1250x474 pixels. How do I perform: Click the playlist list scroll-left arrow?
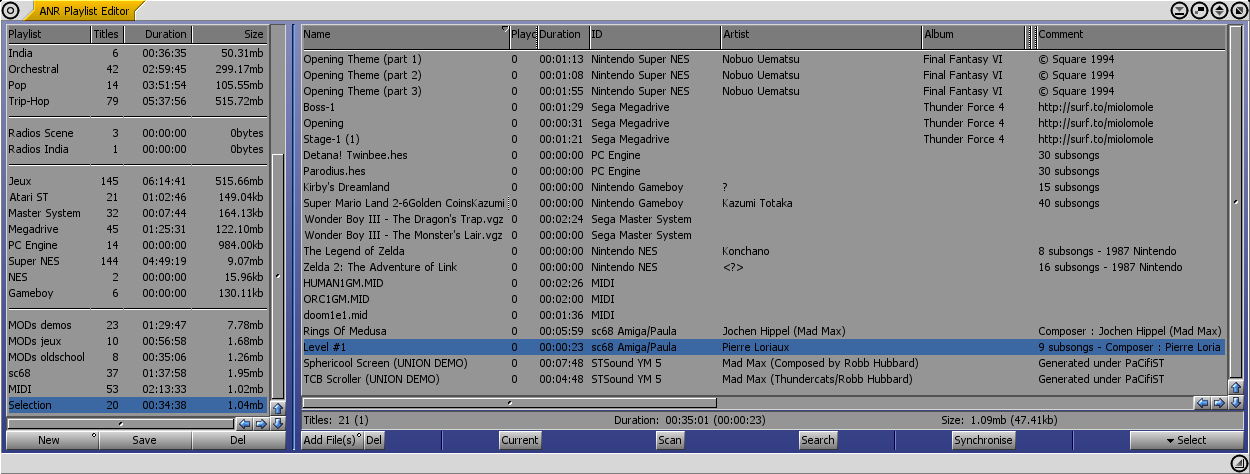pos(245,424)
